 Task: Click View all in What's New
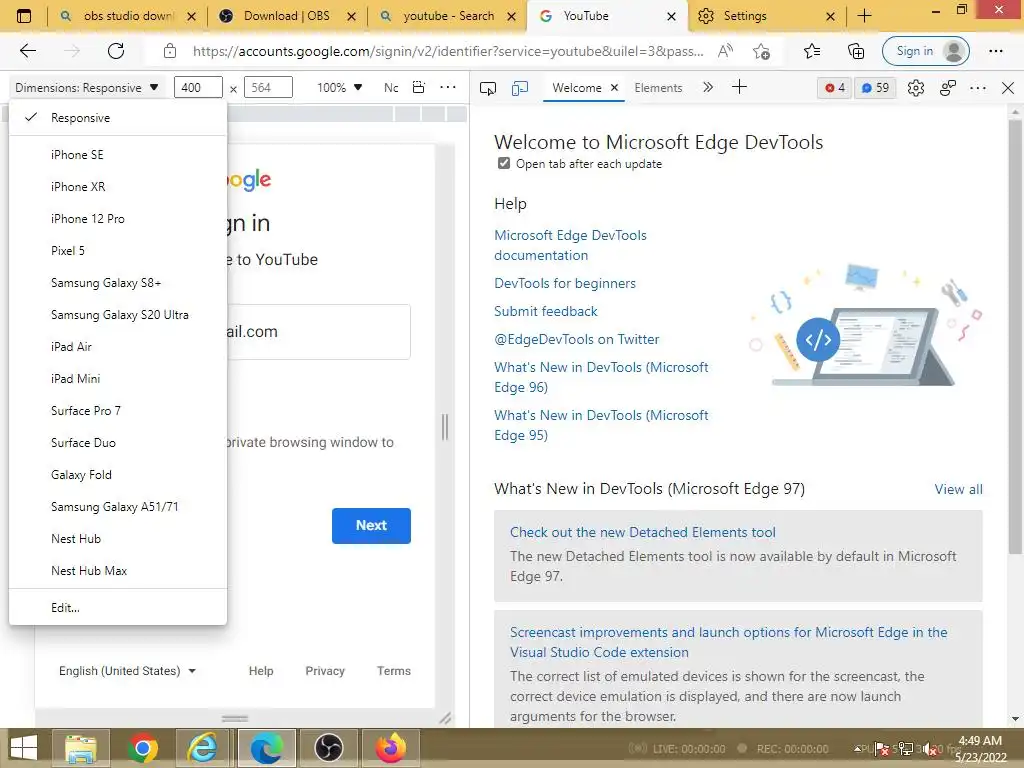click(x=958, y=489)
